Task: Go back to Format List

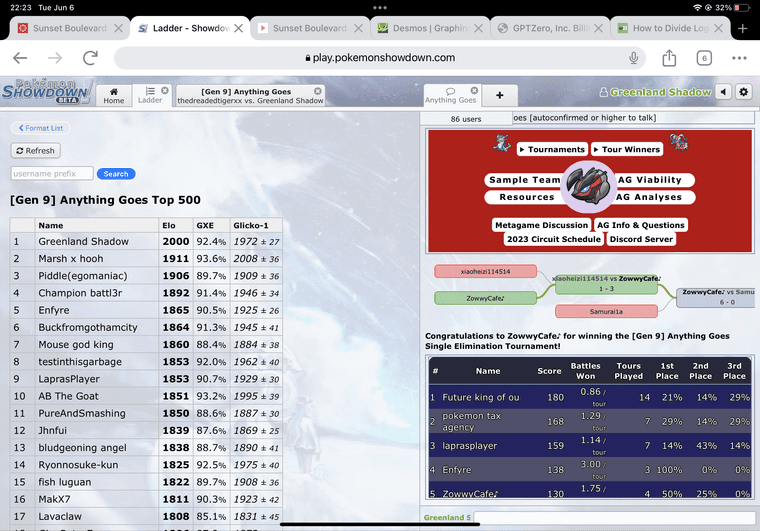Action: (39, 128)
